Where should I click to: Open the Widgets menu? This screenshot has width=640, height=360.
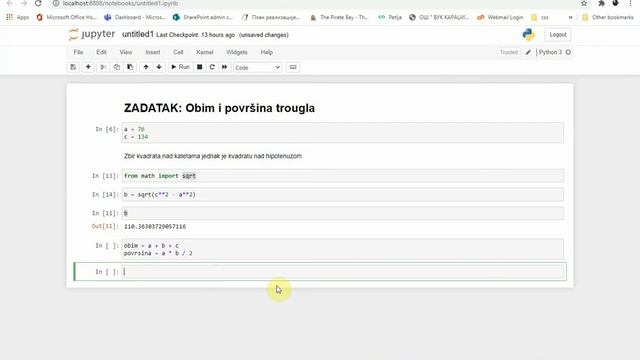click(x=237, y=52)
